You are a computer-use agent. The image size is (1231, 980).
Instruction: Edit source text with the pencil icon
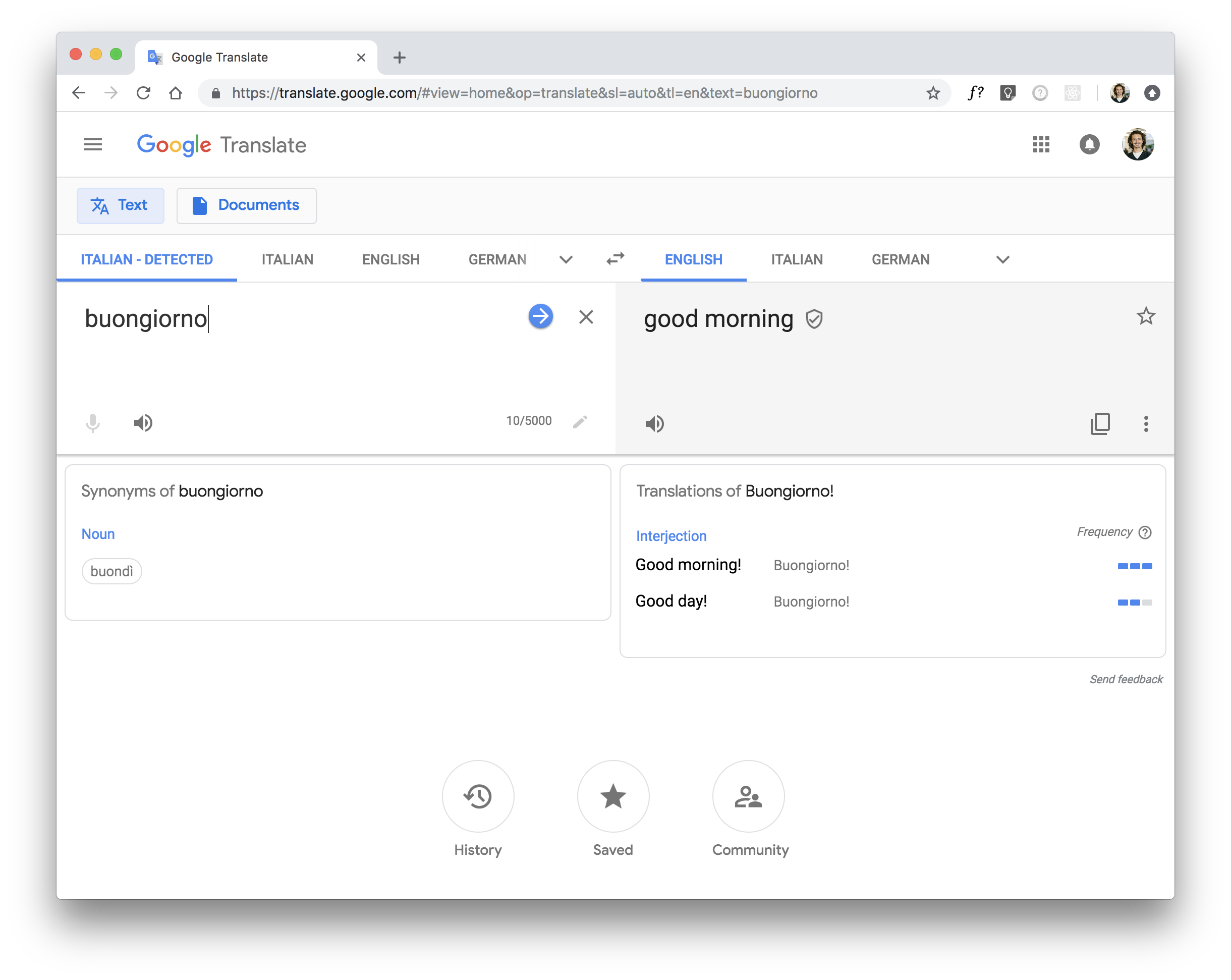[581, 421]
